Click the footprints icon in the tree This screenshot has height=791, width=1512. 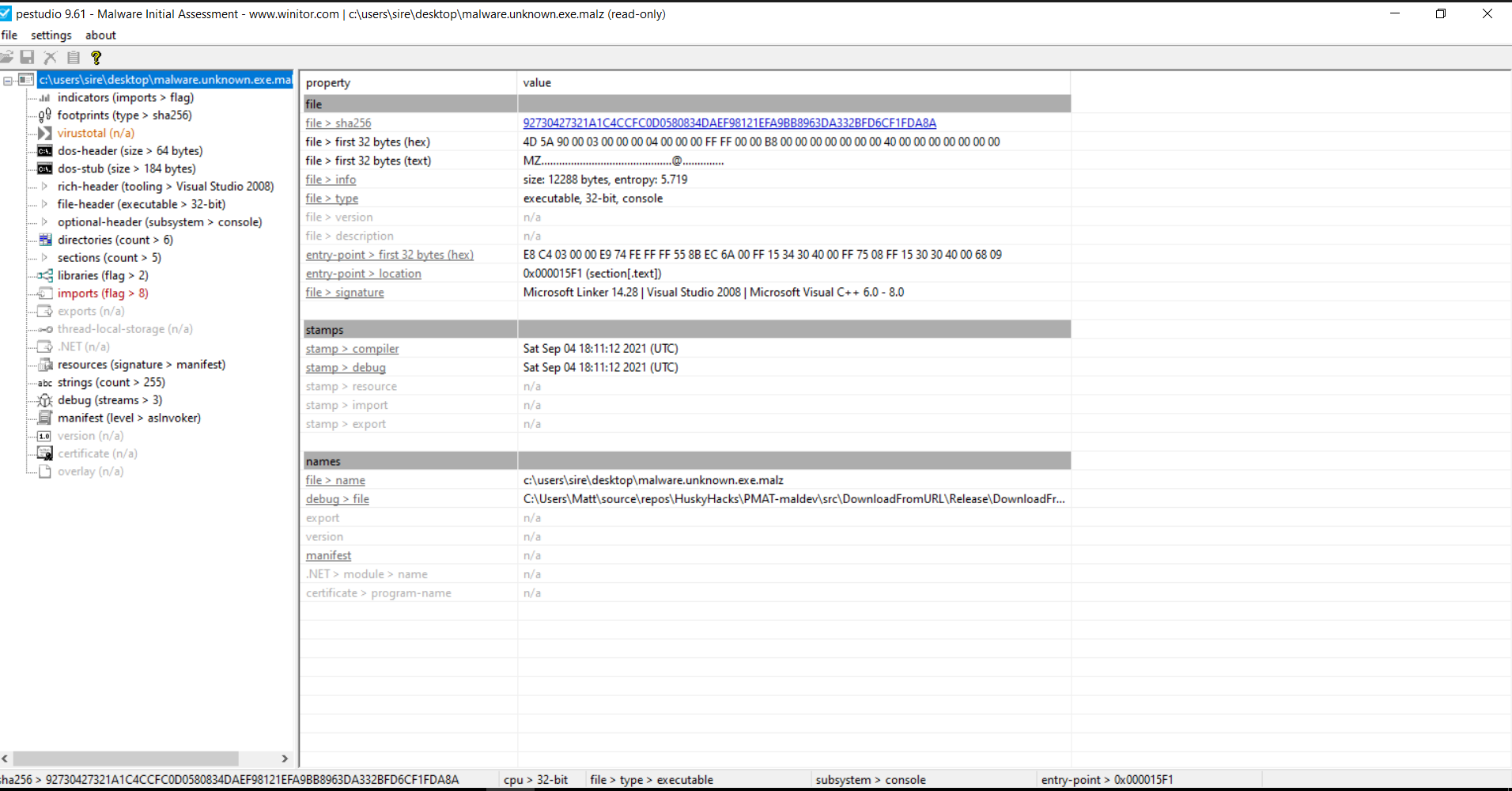(x=45, y=115)
